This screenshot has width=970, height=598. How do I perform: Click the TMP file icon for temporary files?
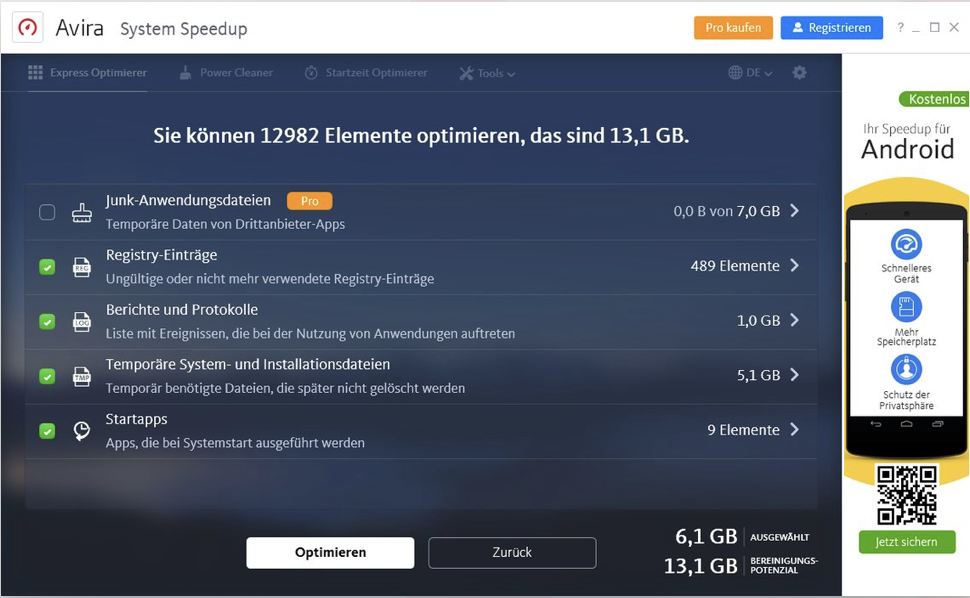tap(82, 376)
